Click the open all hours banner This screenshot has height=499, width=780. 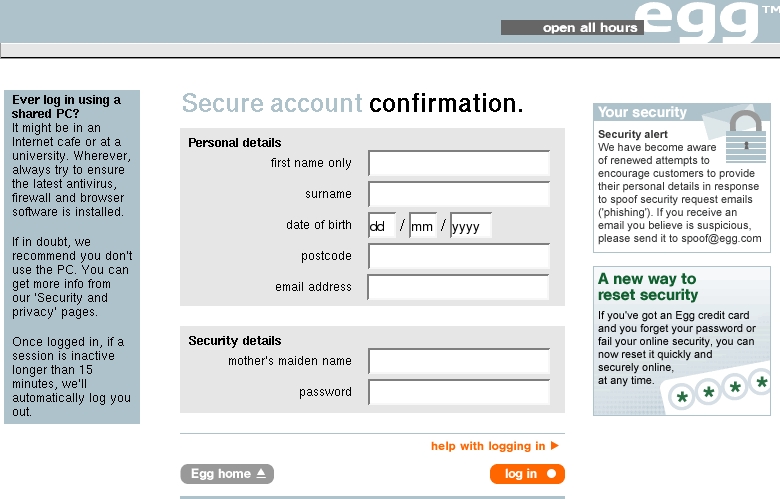tap(572, 28)
